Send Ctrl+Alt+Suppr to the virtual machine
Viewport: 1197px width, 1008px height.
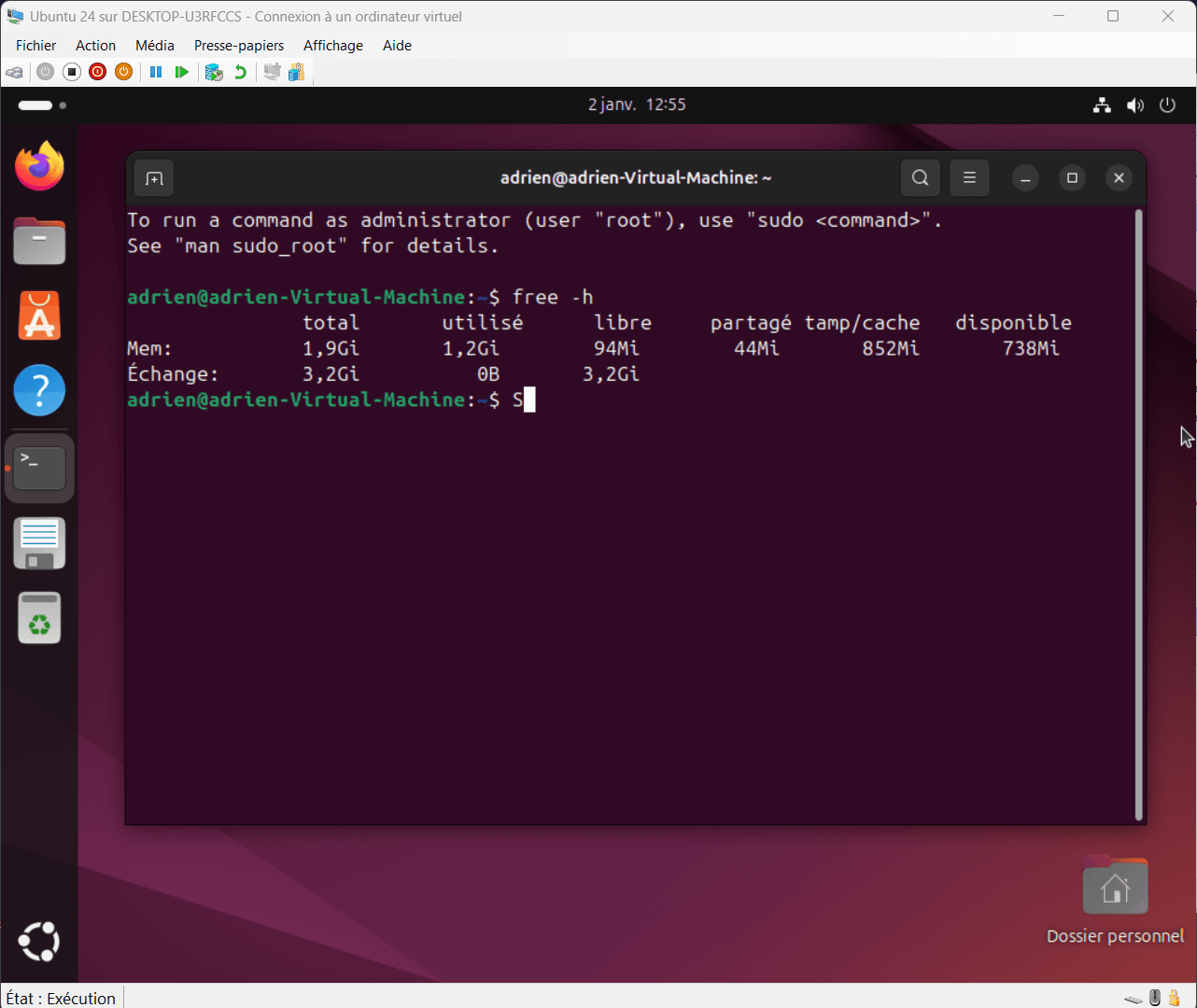pyautogui.click(x=14, y=72)
